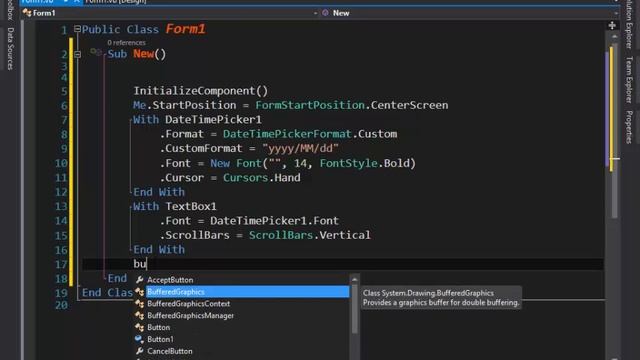Collapse the Public Class Form1 outline
Viewport: 640px width, 360px height.
pyautogui.click(x=77, y=29)
